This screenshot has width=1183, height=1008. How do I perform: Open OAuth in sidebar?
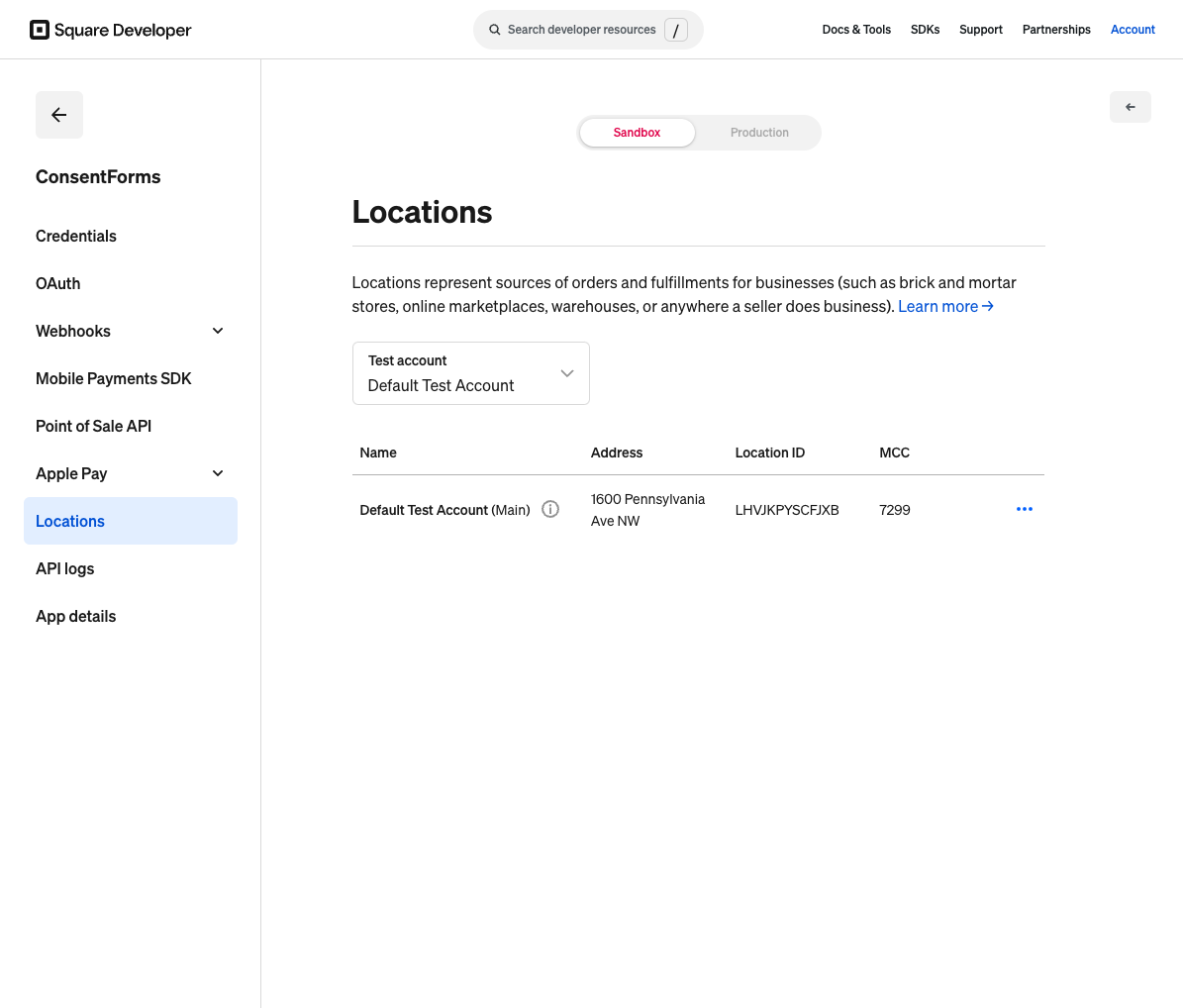pyautogui.click(x=58, y=284)
